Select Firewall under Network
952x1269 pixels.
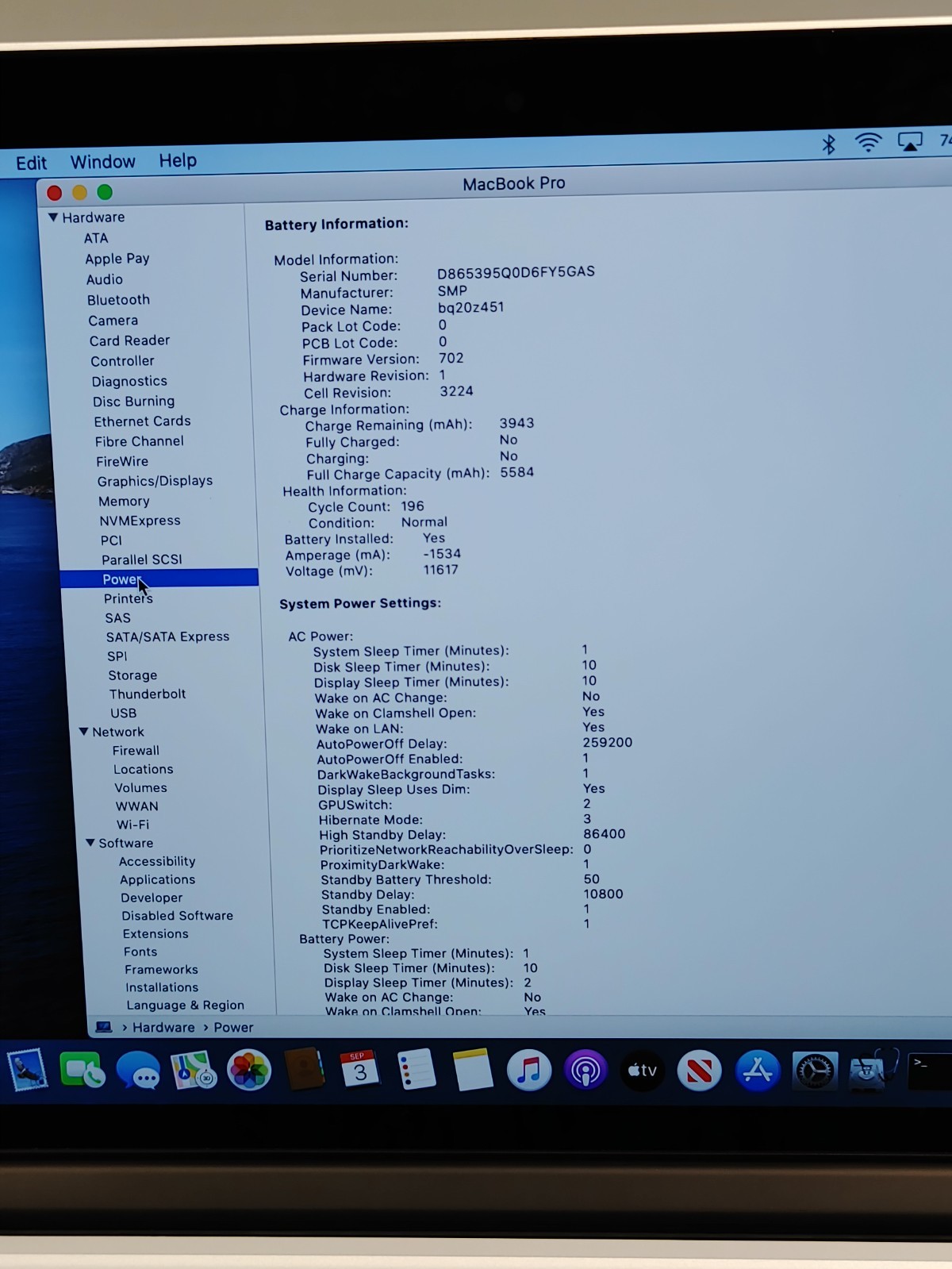click(x=136, y=750)
